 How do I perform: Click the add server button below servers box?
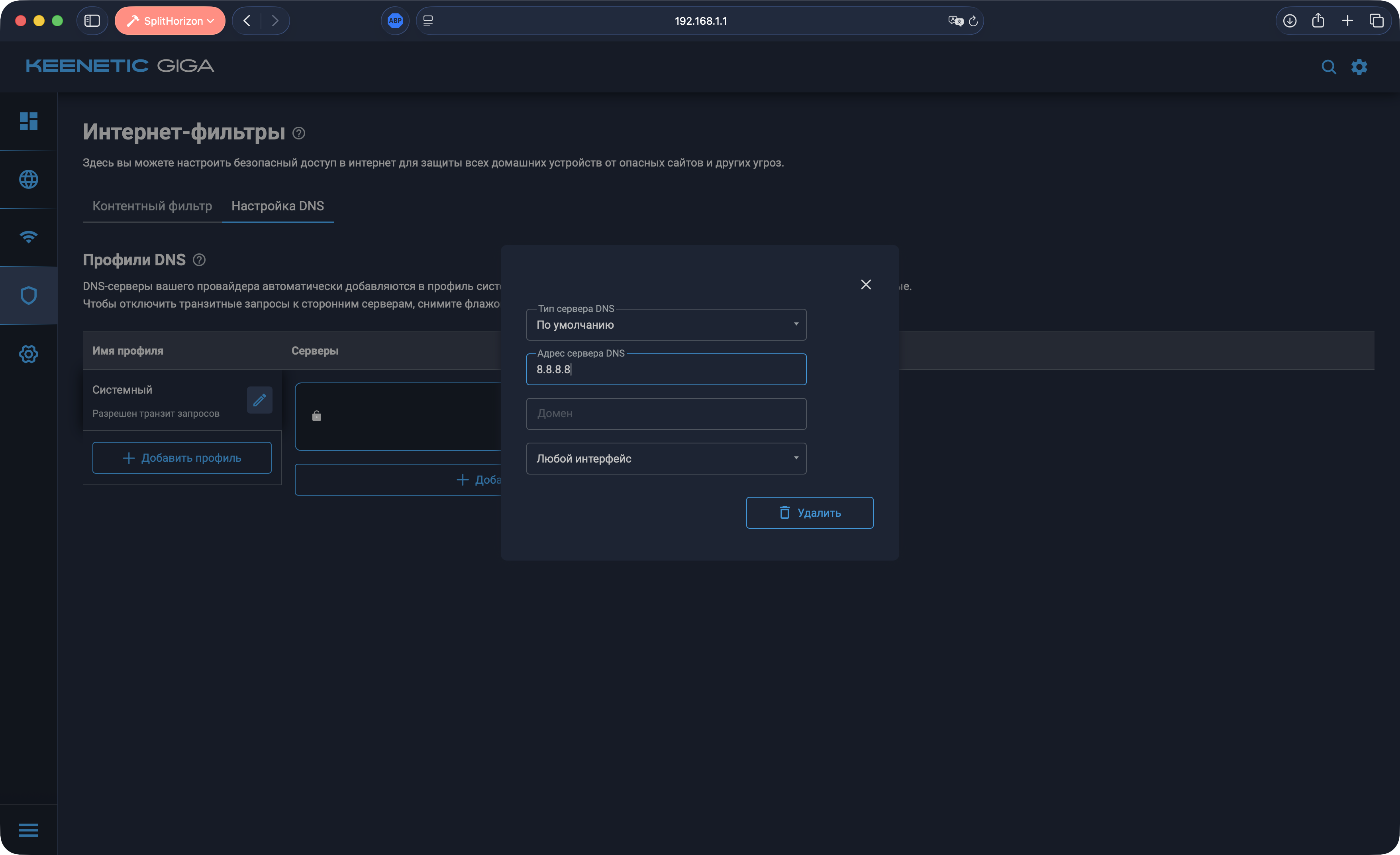398,480
